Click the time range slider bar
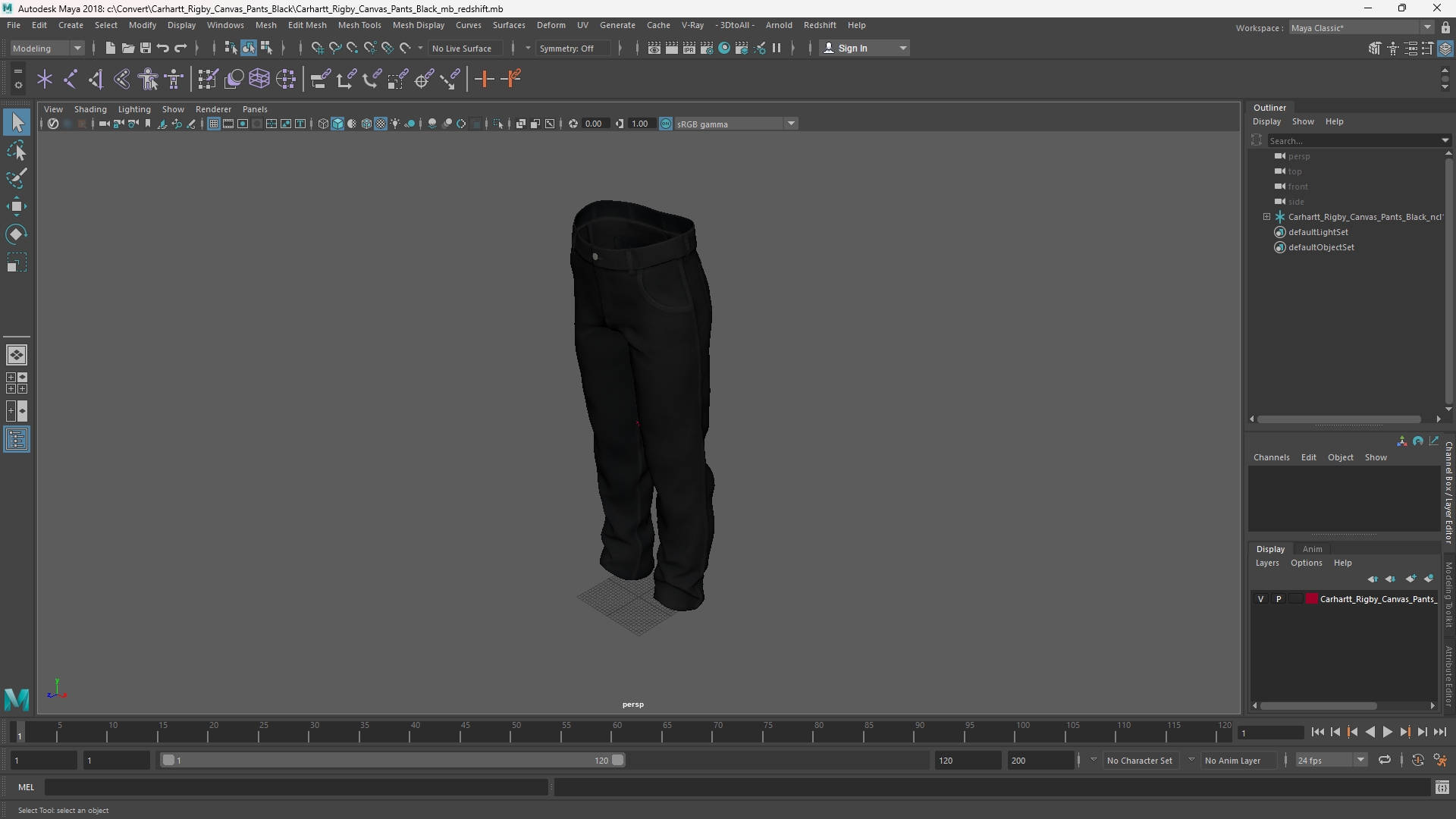 tap(393, 760)
